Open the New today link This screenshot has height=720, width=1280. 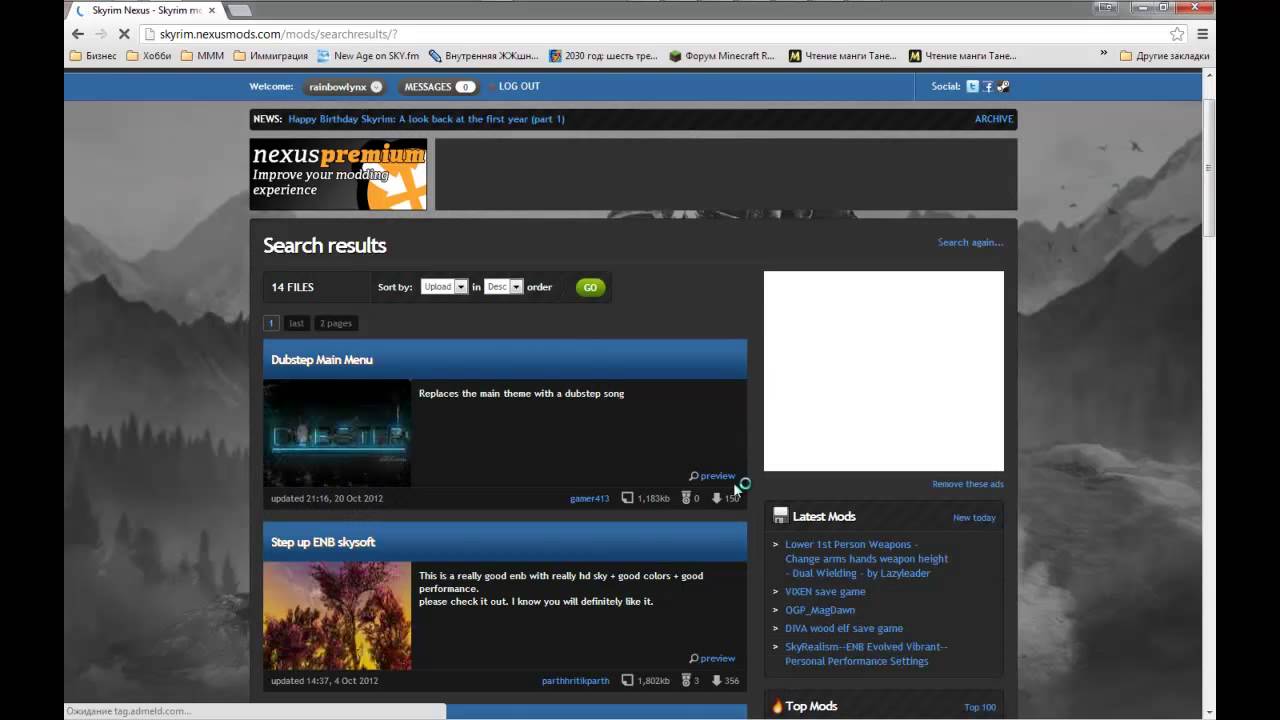974,518
